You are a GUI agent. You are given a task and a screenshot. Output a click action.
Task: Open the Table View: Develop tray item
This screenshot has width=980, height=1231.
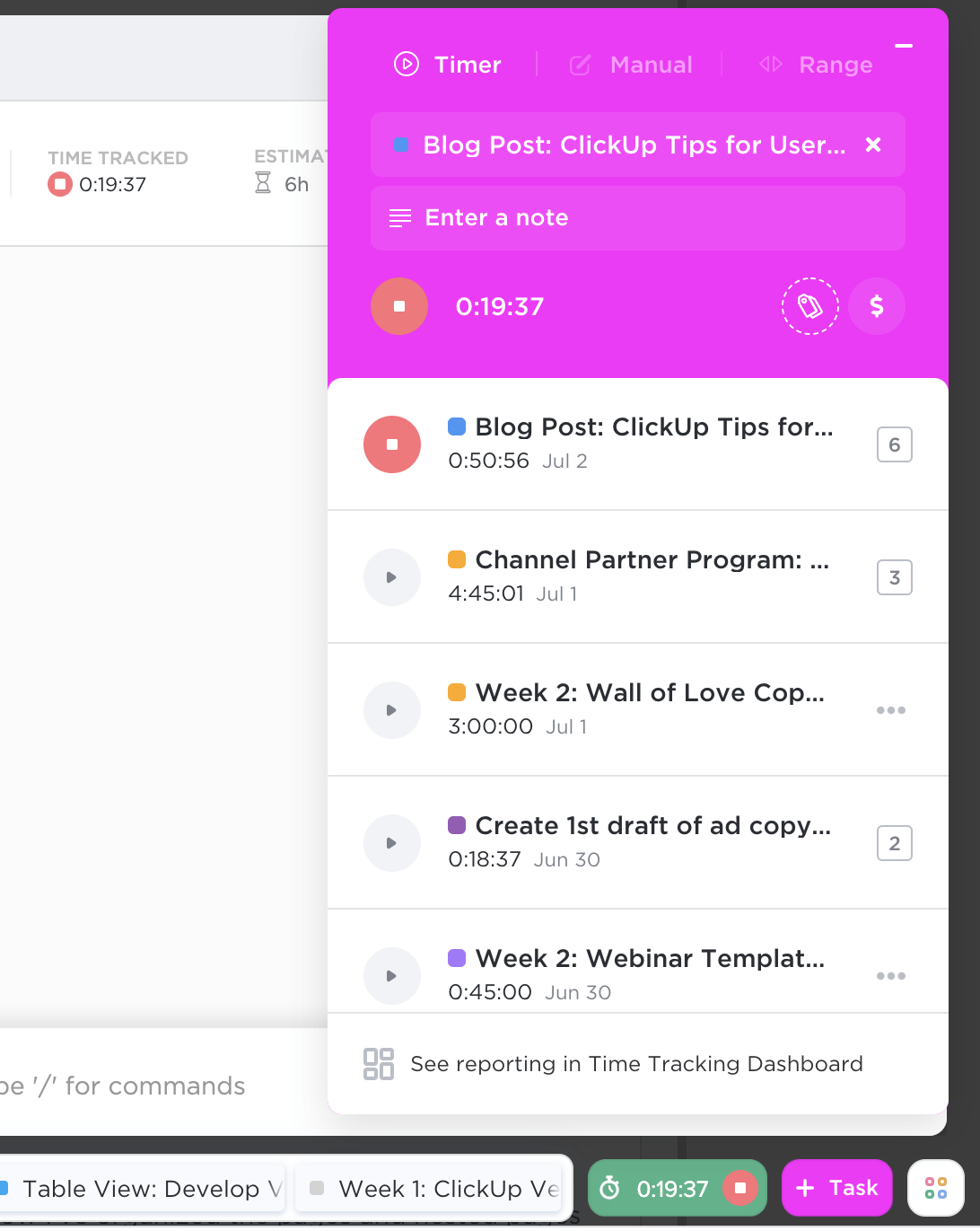(x=144, y=1189)
